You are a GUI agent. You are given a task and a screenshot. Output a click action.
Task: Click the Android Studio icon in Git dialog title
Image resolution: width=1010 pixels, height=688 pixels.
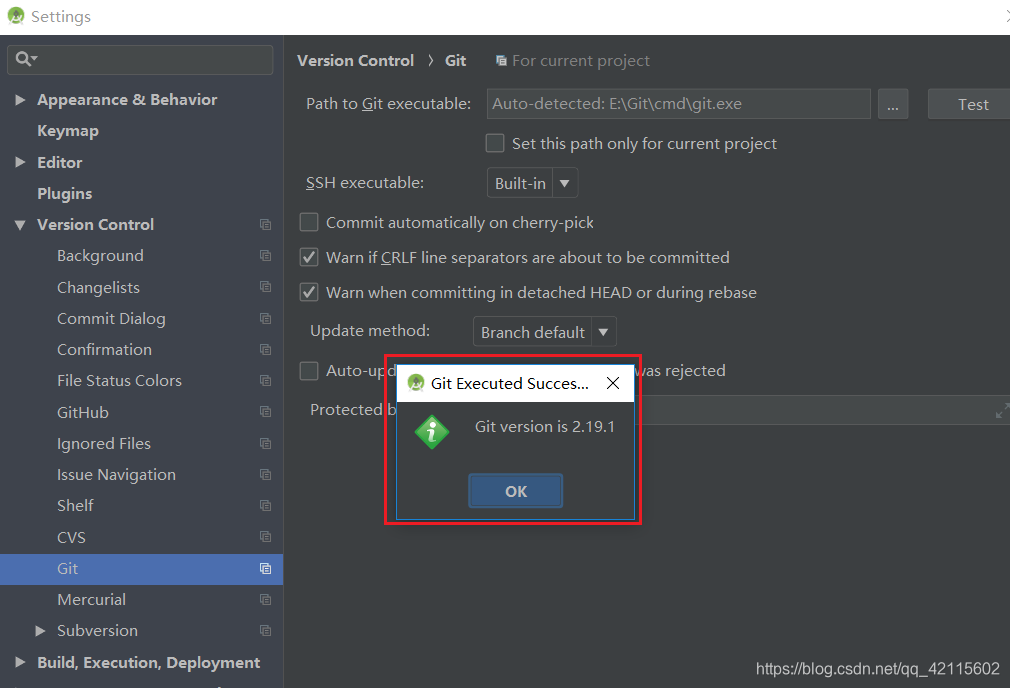[416, 383]
